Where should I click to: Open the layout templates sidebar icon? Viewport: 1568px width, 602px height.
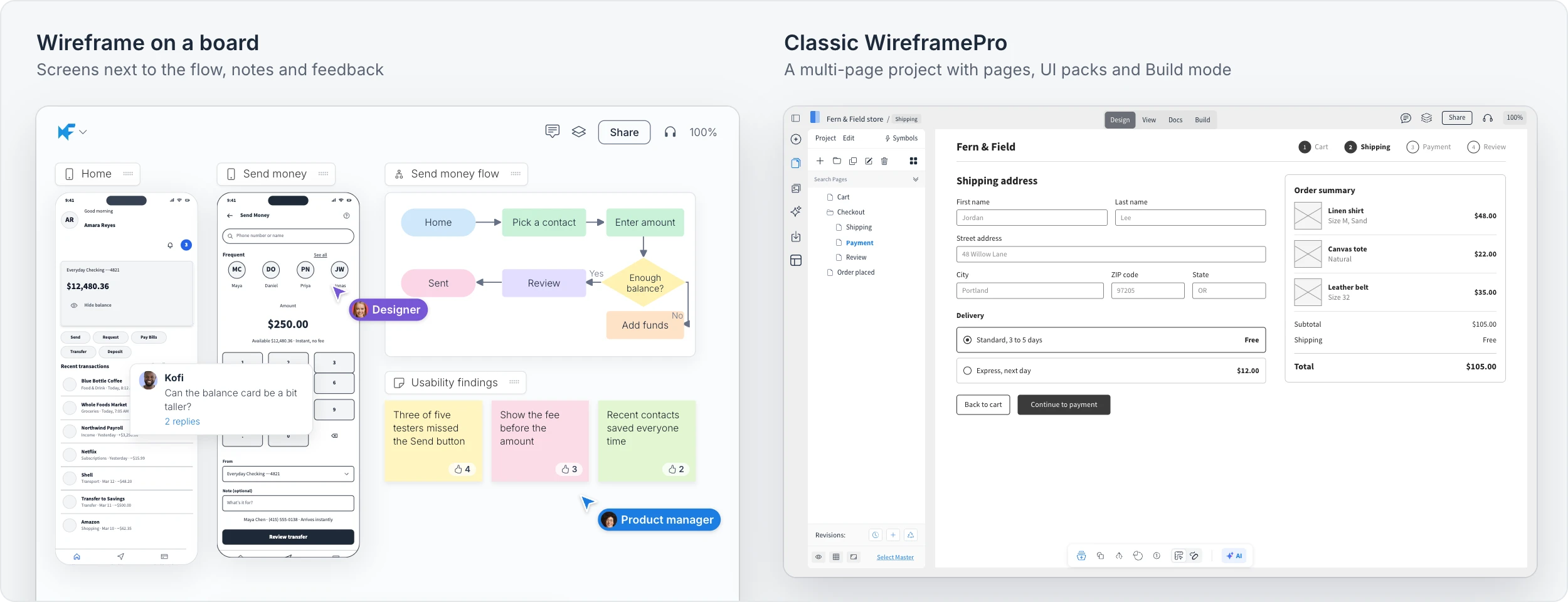click(x=796, y=260)
